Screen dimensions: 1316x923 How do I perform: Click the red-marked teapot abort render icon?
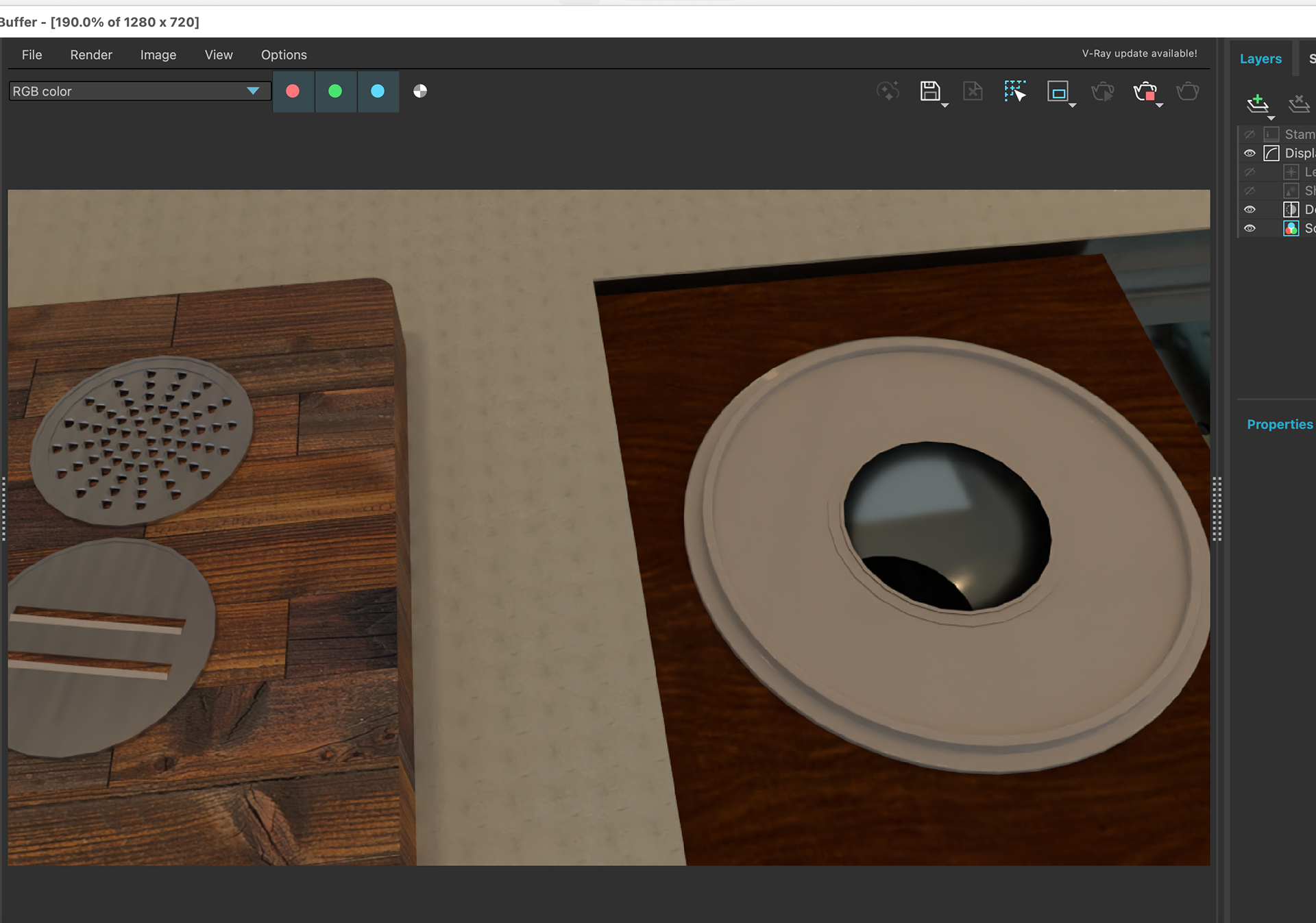(x=1145, y=91)
